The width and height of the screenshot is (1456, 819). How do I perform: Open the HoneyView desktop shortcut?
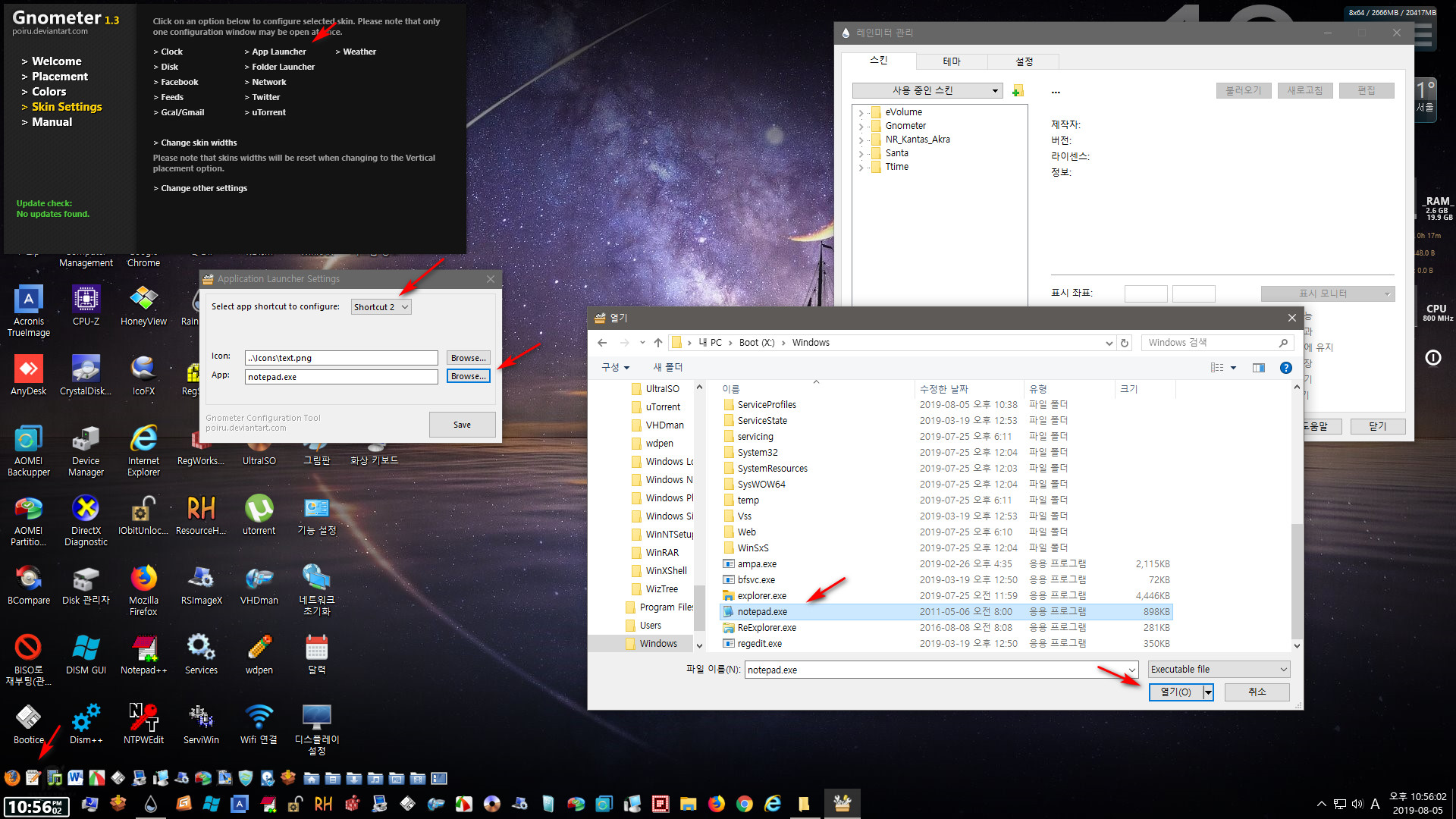143,306
